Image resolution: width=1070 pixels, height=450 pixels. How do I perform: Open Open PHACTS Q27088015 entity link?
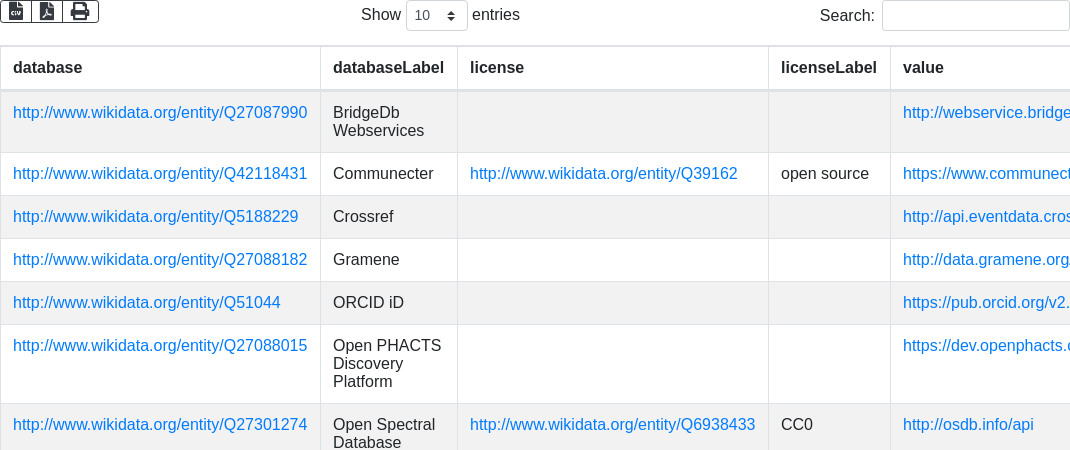tap(160, 346)
